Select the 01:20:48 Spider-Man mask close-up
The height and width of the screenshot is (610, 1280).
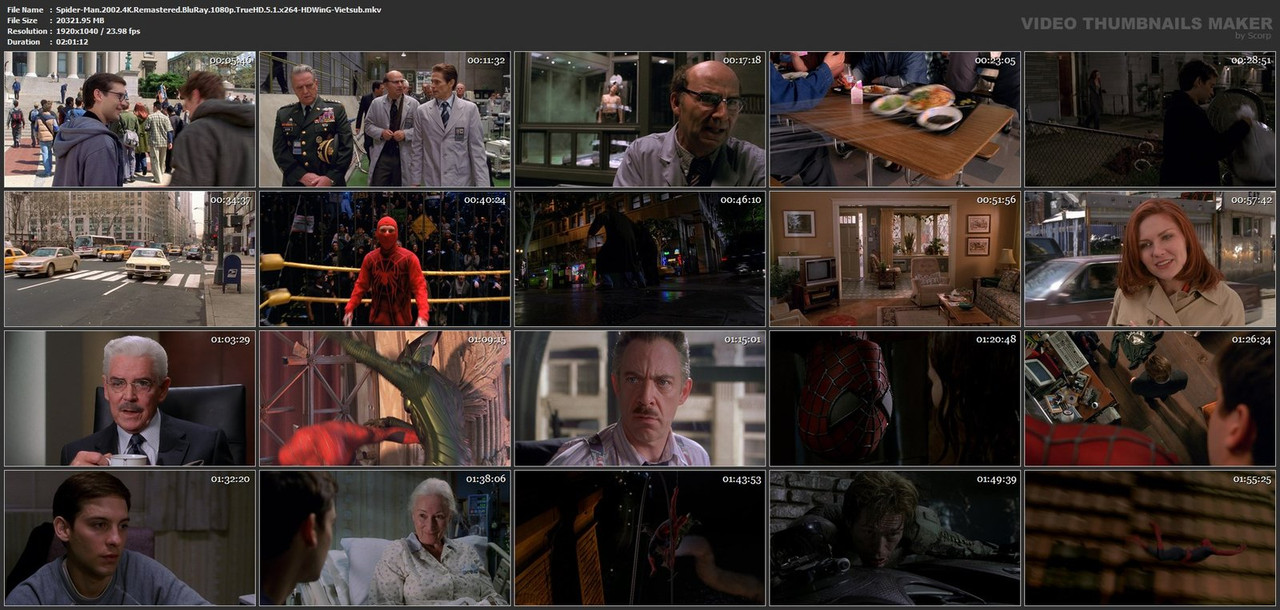point(895,398)
